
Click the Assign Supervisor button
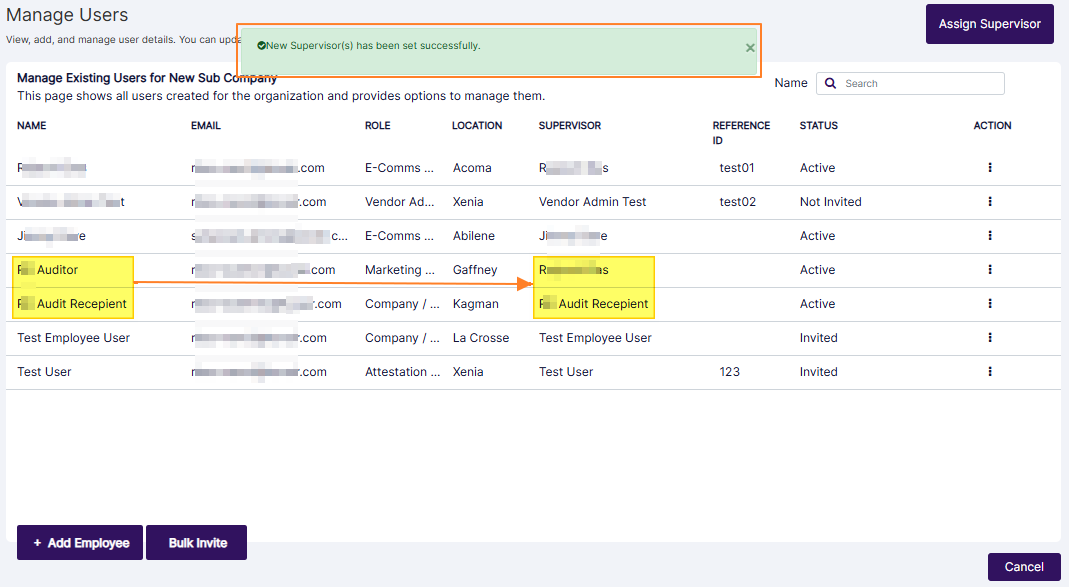click(989, 23)
